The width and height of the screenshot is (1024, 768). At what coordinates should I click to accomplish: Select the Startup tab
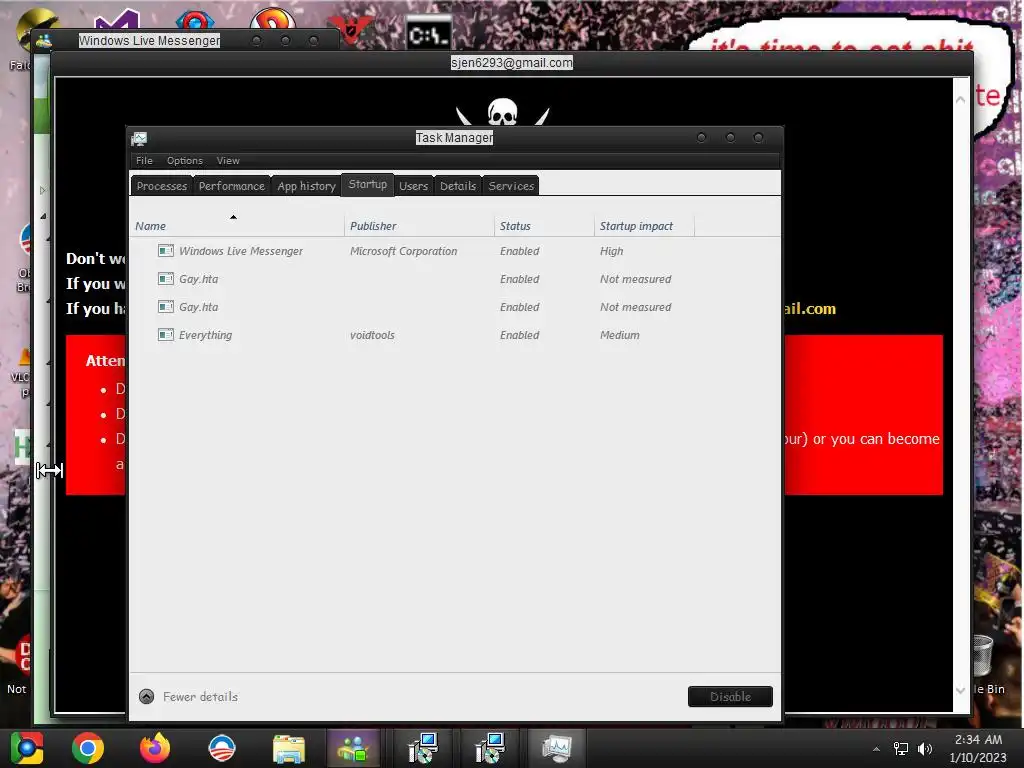(x=368, y=185)
